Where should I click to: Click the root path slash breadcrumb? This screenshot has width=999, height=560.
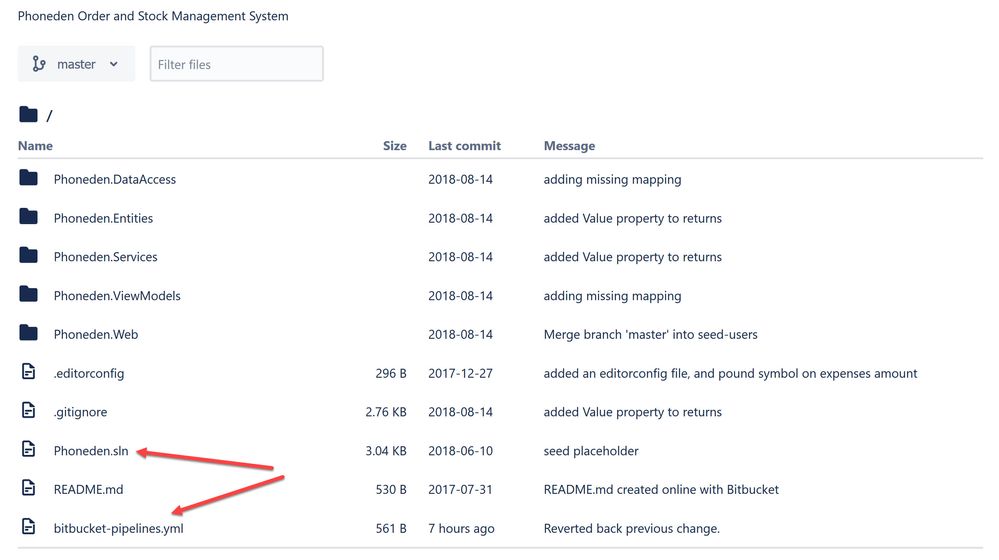tap(49, 116)
